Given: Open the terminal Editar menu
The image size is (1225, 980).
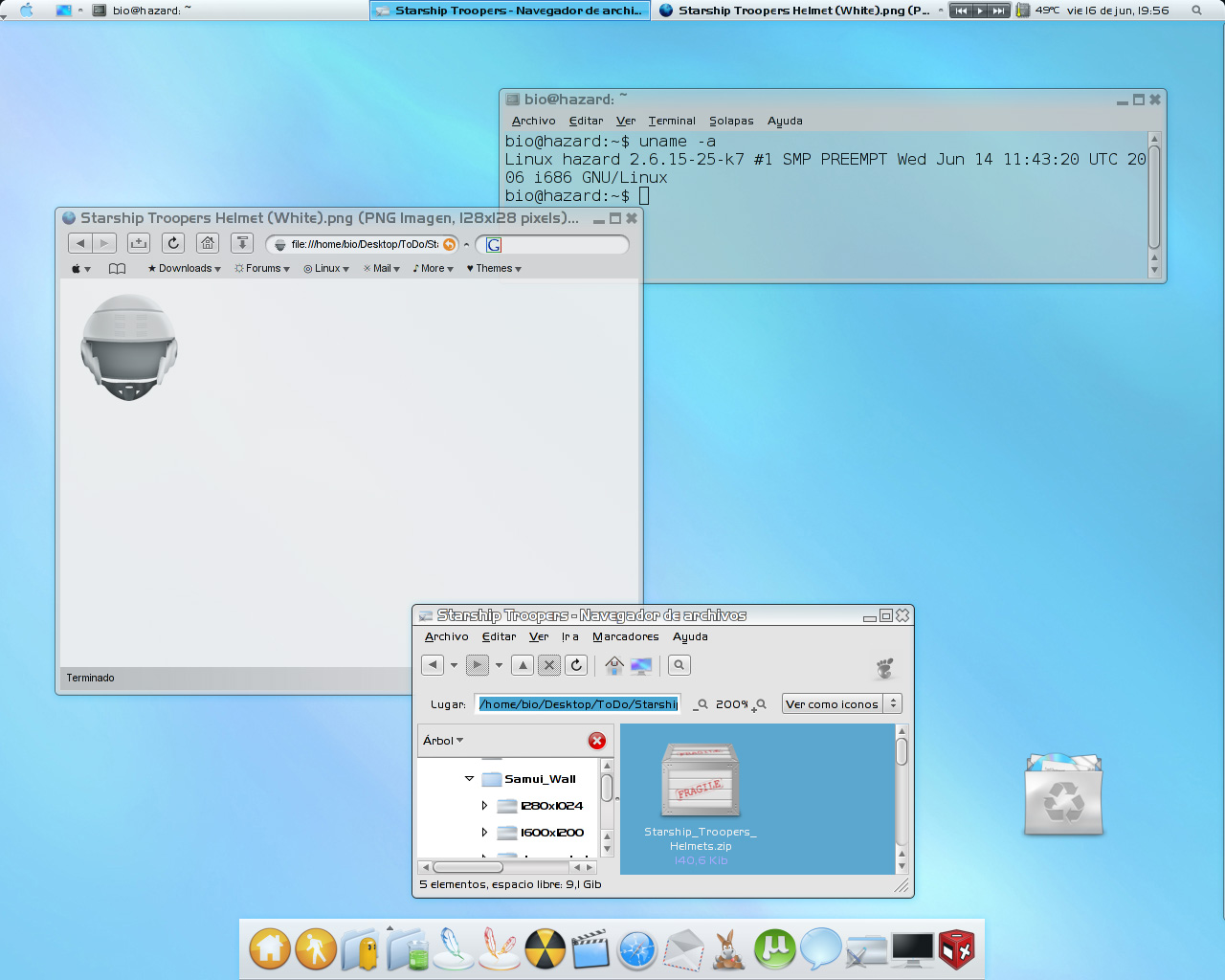Looking at the screenshot, I should pyautogui.click(x=586, y=121).
